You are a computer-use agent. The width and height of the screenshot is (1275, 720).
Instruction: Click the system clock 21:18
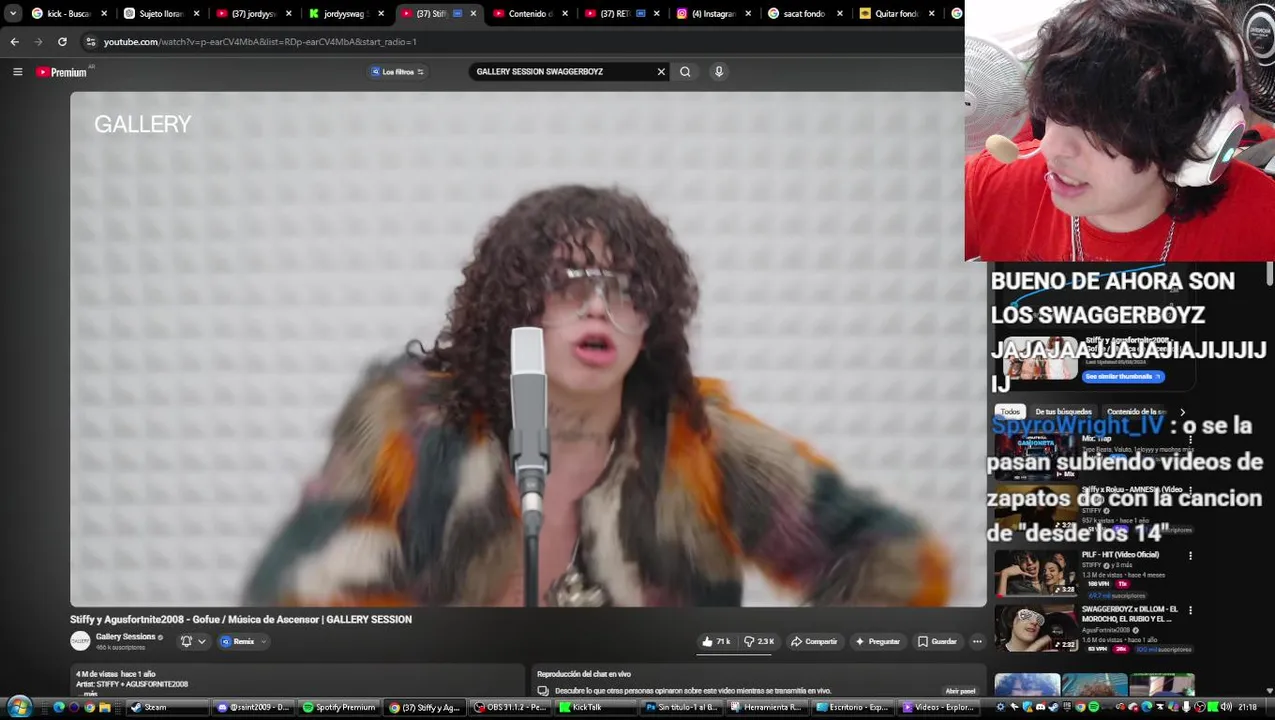coord(1247,707)
